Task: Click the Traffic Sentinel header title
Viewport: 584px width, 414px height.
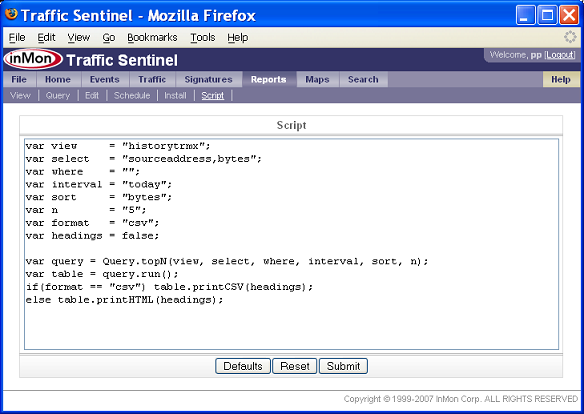Action: click(x=122, y=60)
